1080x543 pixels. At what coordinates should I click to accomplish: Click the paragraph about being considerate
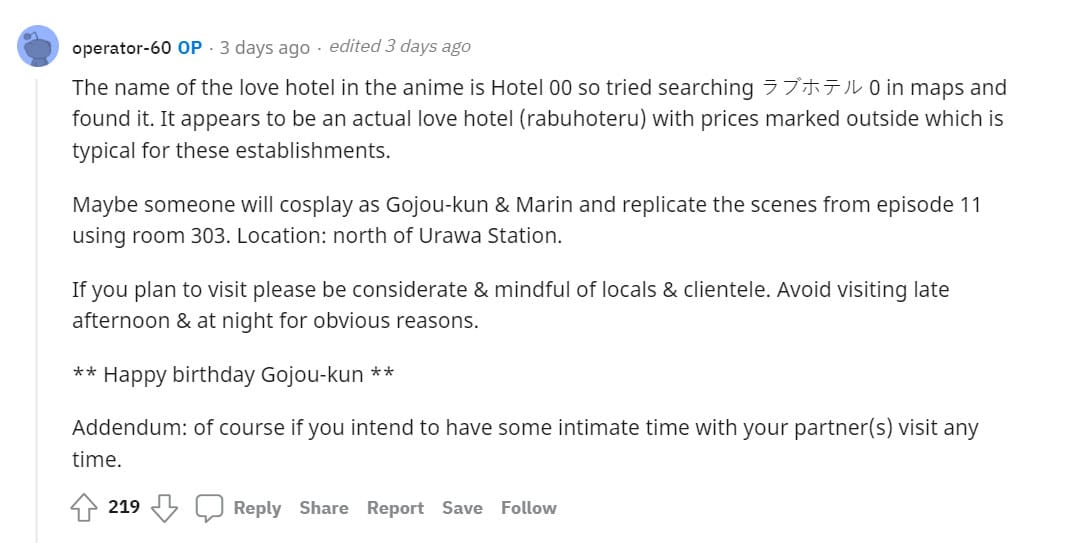(x=510, y=305)
